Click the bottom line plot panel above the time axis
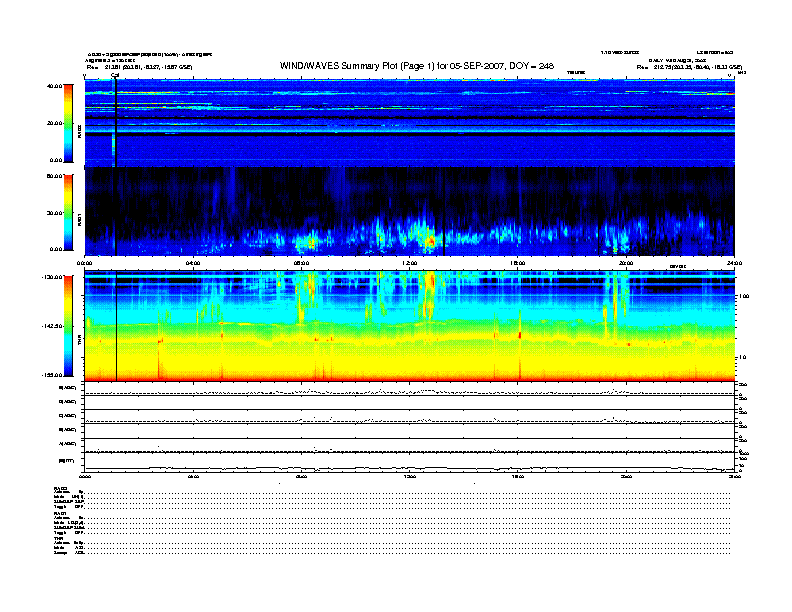 pyautogui.click(x=410, y=462)
